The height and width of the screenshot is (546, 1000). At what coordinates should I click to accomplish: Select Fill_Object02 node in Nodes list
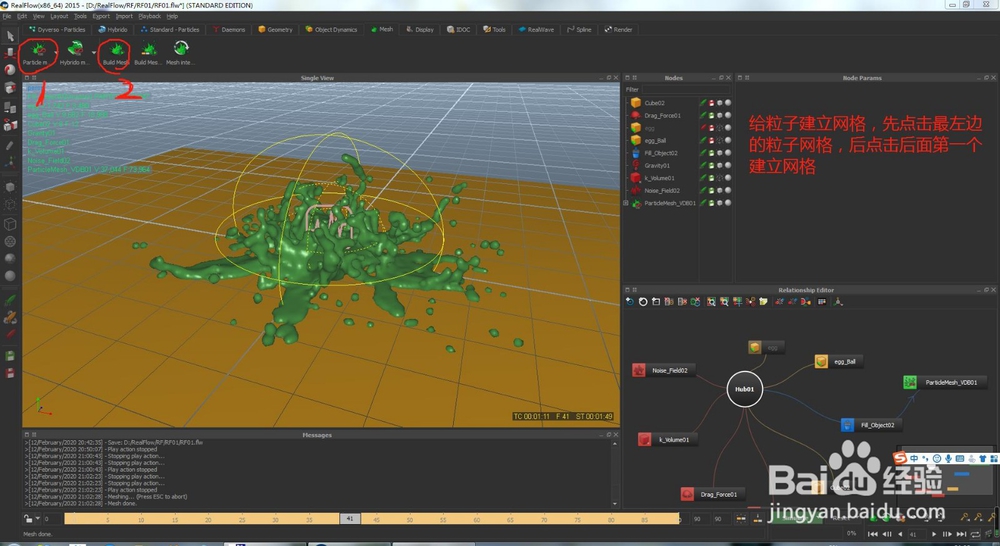point(661,153)
